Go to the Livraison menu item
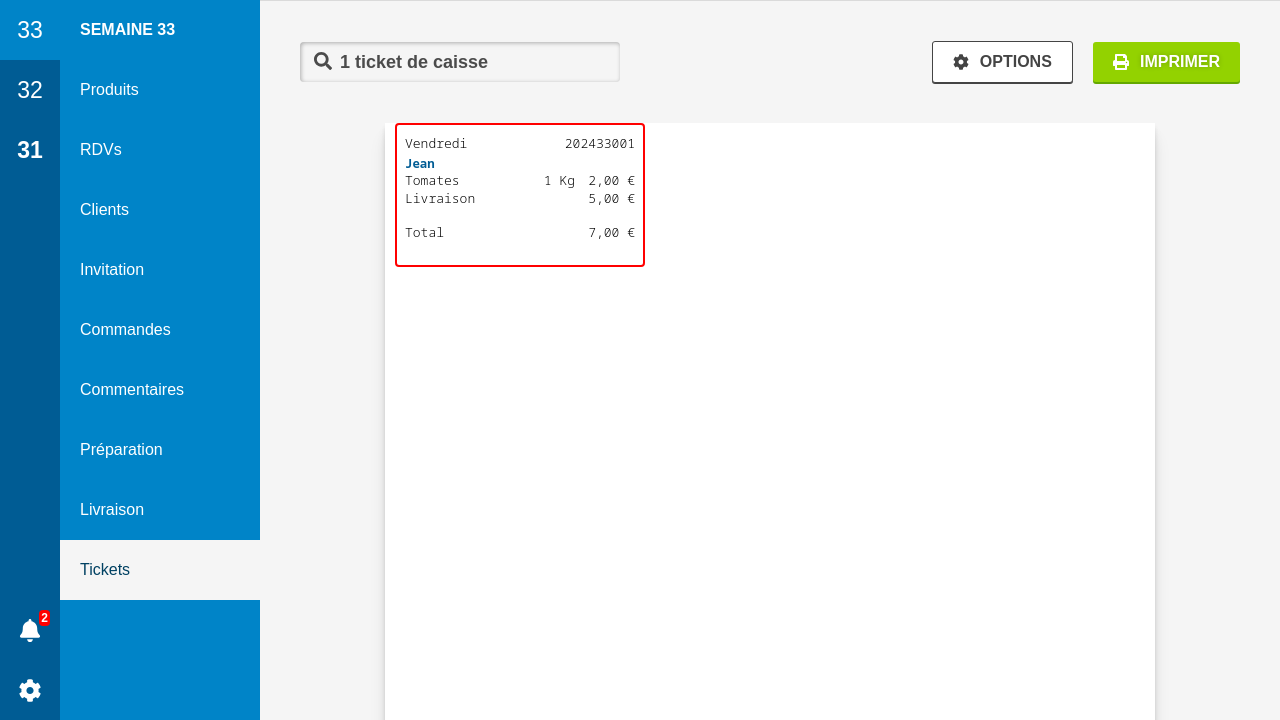This screenshot has width=1280, height=720. point(112,510)
